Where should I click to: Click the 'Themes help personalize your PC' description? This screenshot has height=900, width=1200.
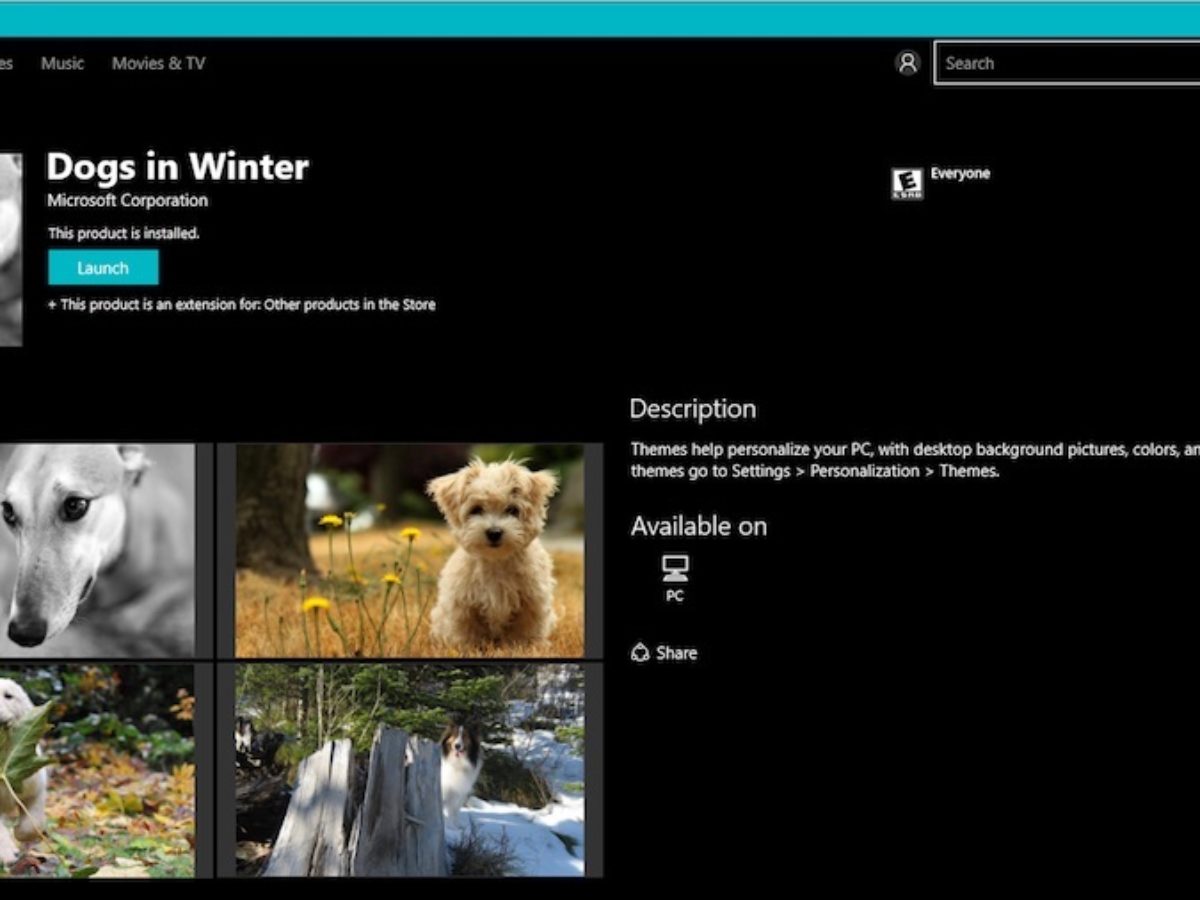pos(915,460)
